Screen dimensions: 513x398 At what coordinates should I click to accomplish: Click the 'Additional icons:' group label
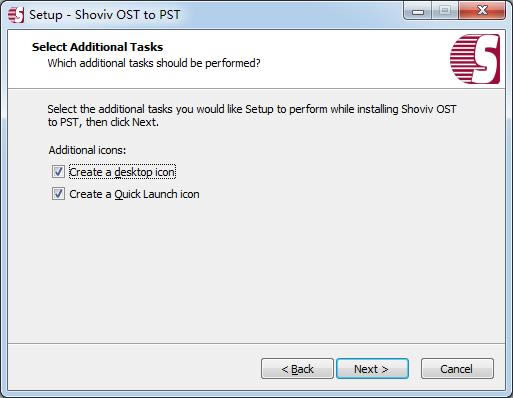87,150
